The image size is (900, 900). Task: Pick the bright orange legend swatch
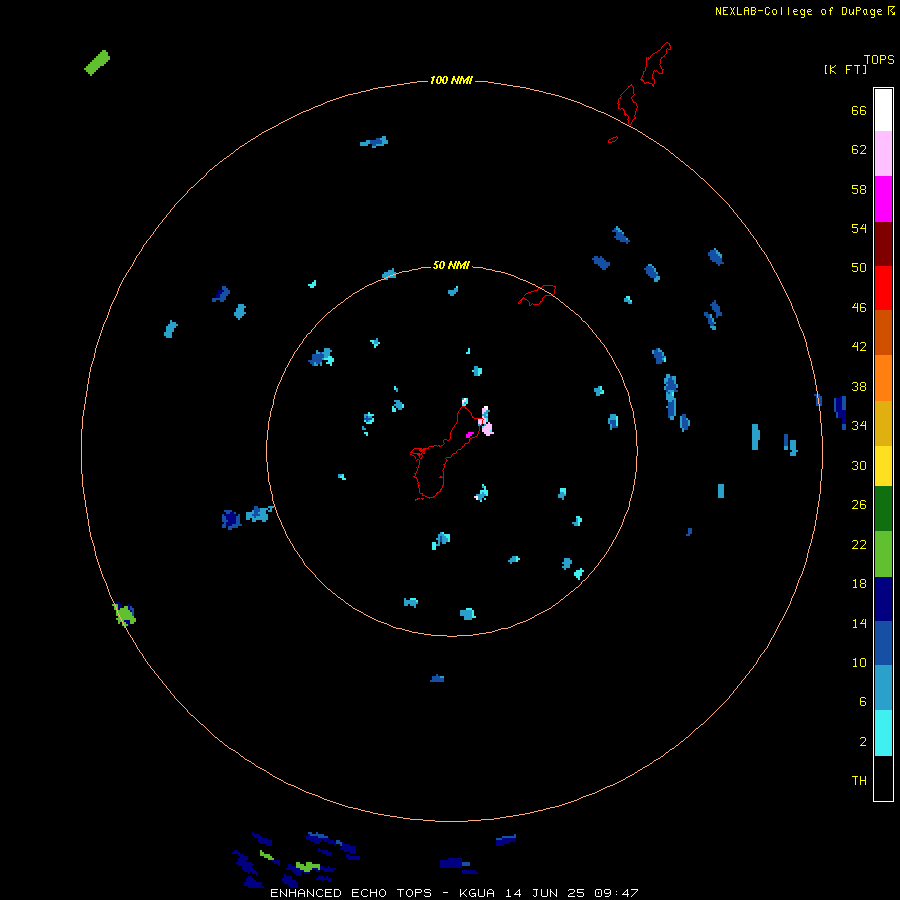pyautogui.click(x=883, y=377)
